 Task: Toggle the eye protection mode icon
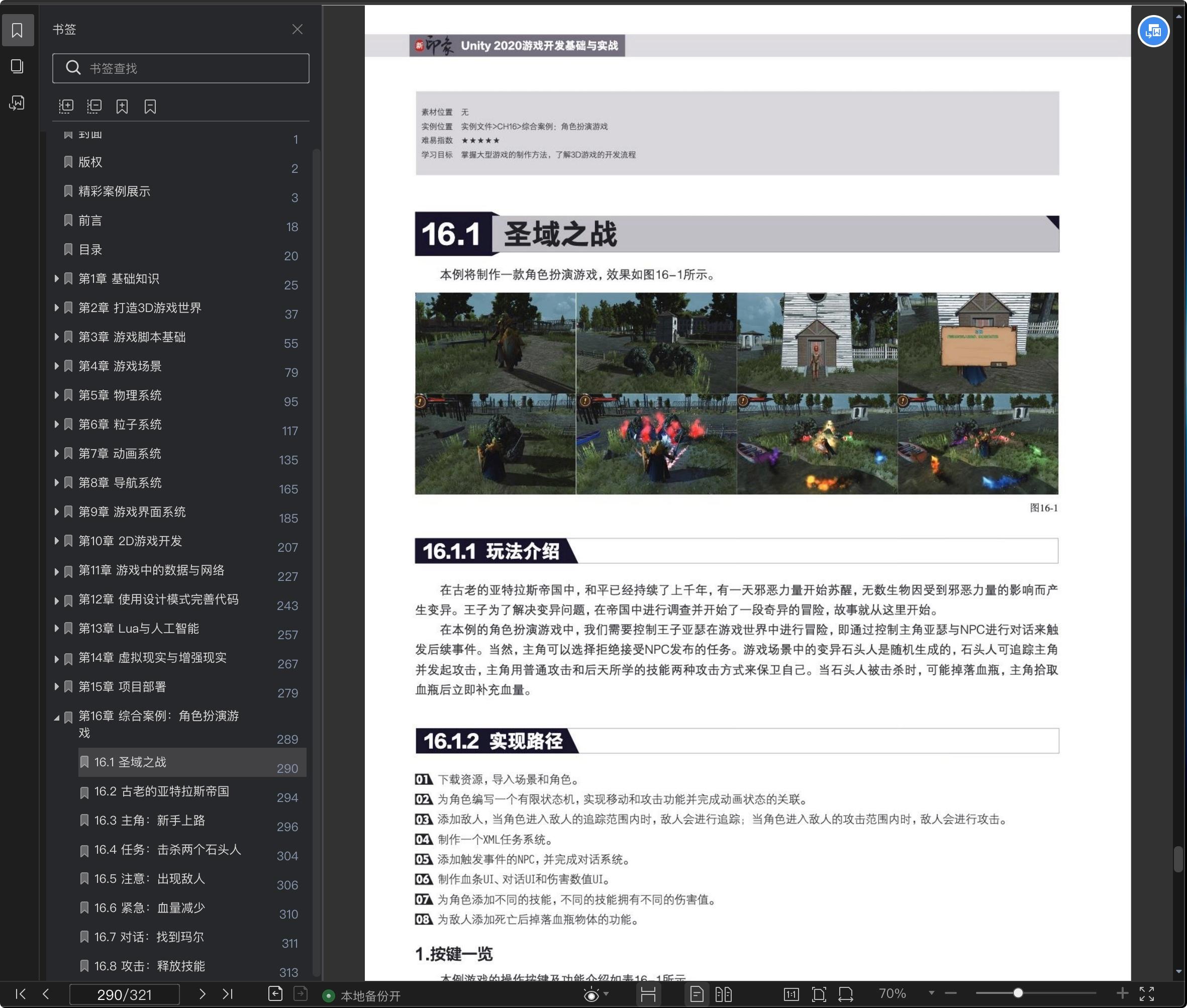[591, 995]
